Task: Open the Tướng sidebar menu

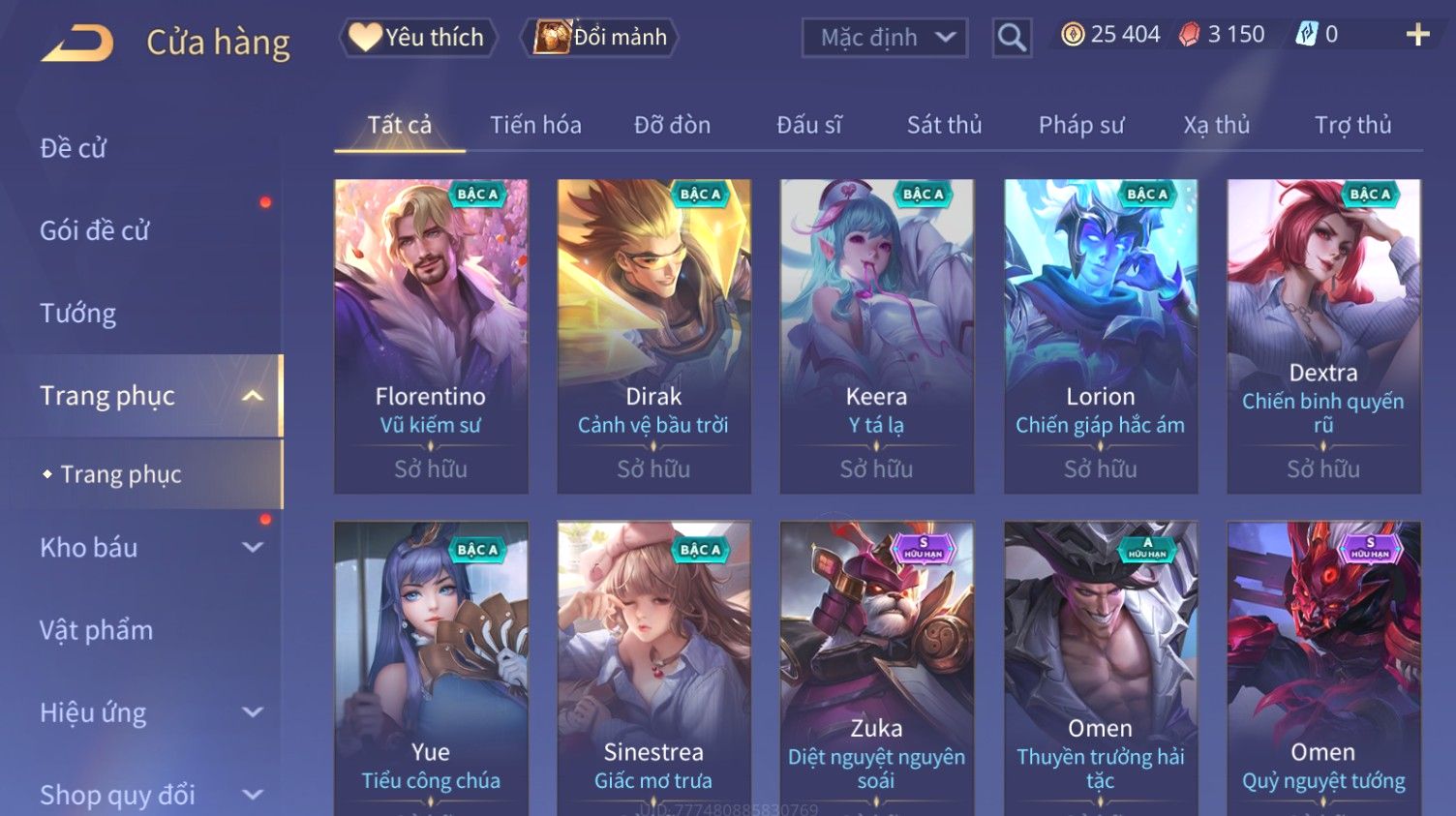Action: coord(77,314)
